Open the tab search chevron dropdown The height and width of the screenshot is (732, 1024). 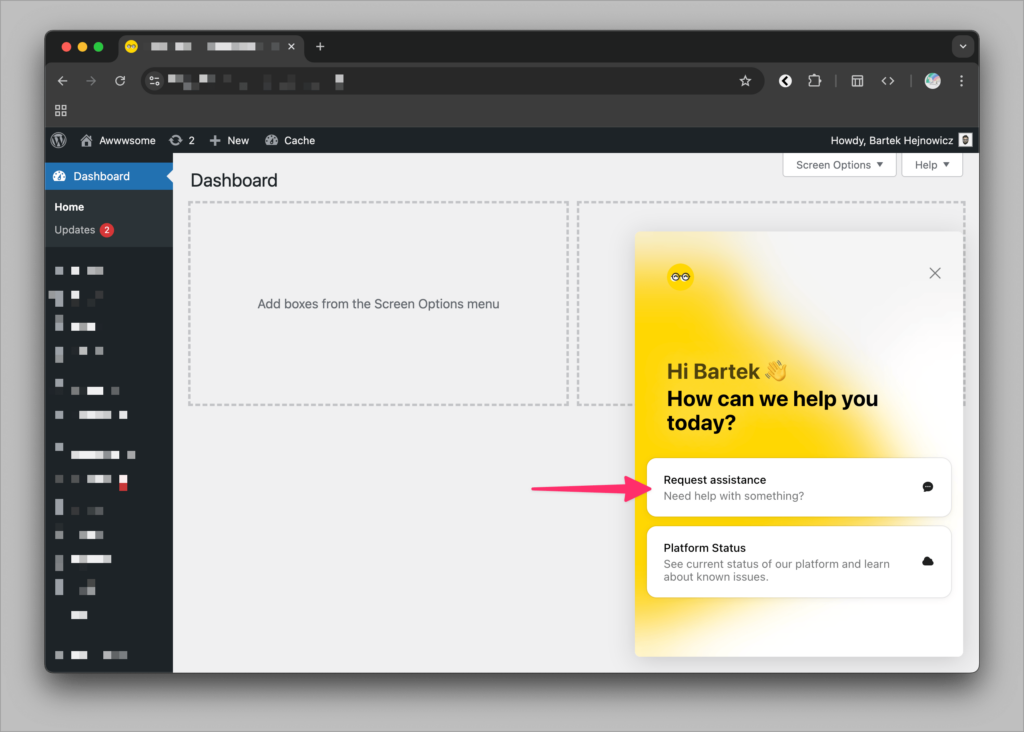(963, 46)
